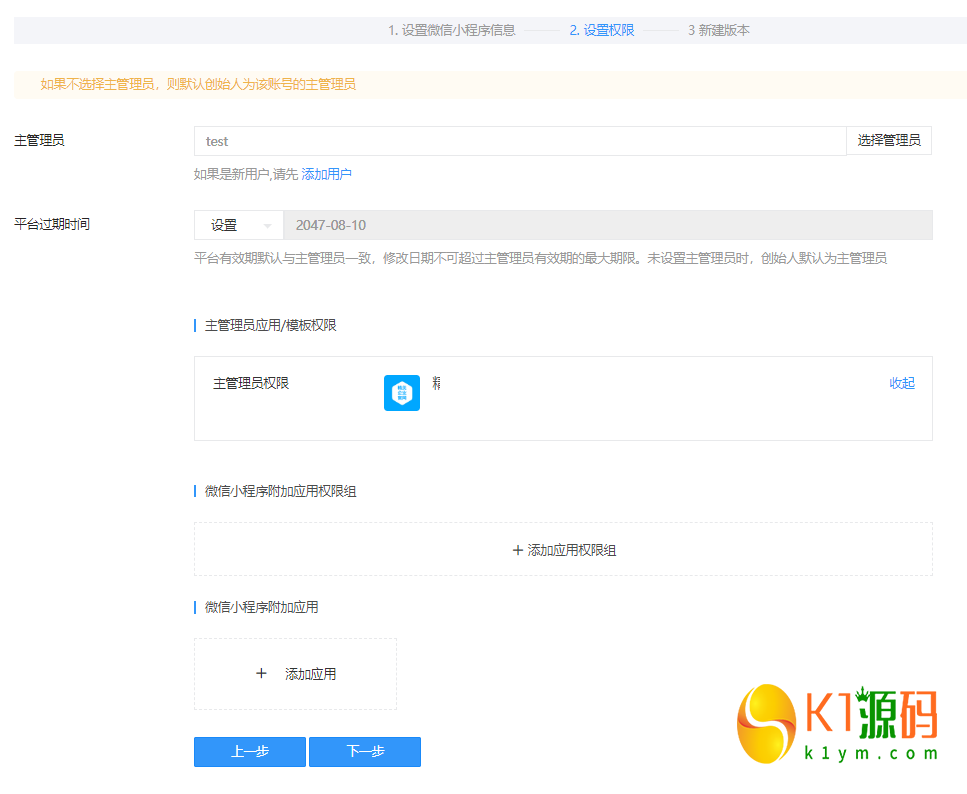The image size is (967, 794).
Task: Click the 主管理员权限 label
Action: [x=251, y=383]
